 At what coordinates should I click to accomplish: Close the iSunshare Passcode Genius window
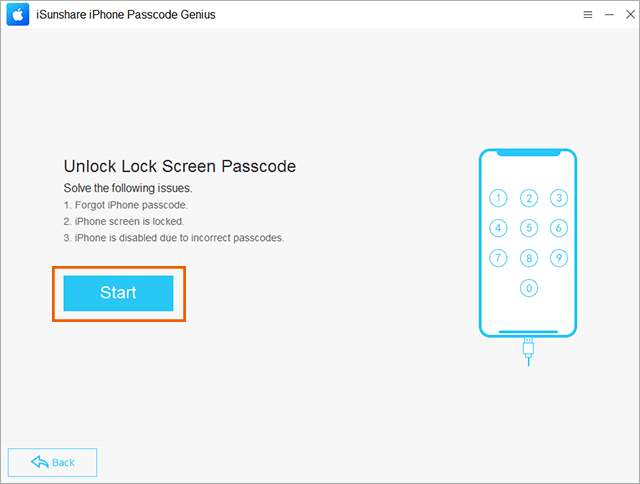click(630, 15)
